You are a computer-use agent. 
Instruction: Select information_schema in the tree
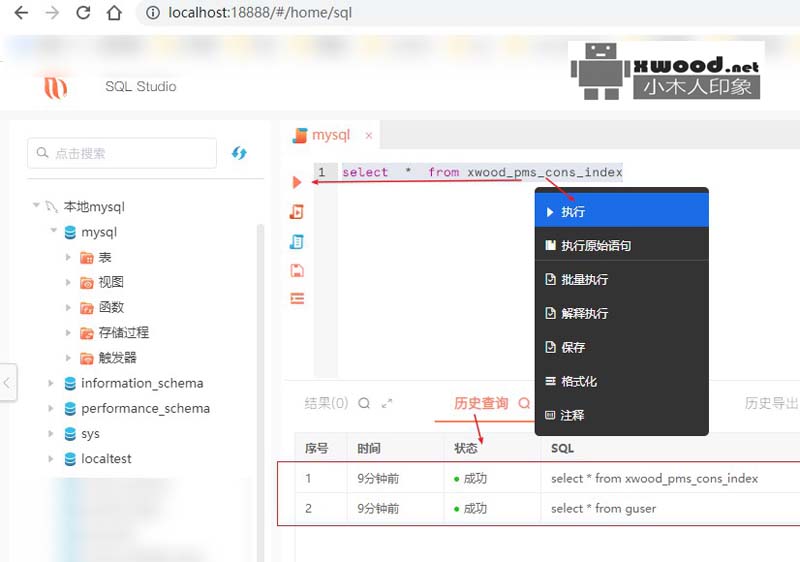(x=142, y=383)
